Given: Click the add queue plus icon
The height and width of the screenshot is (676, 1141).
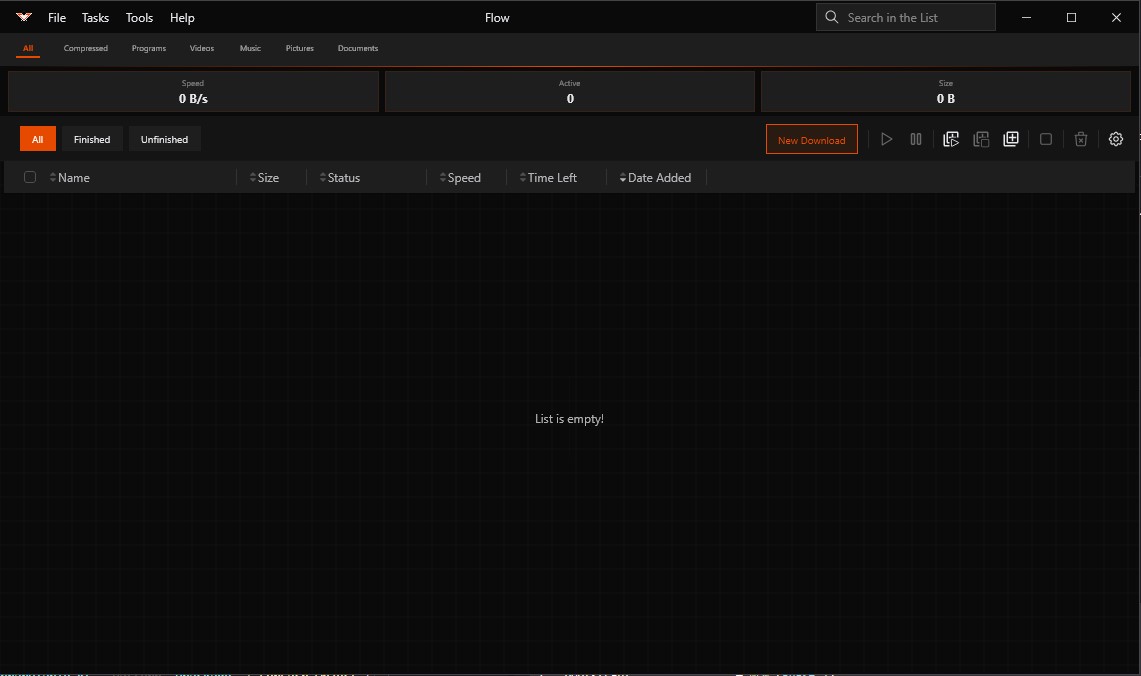Looking at the screenshot, I should 1011,139.
